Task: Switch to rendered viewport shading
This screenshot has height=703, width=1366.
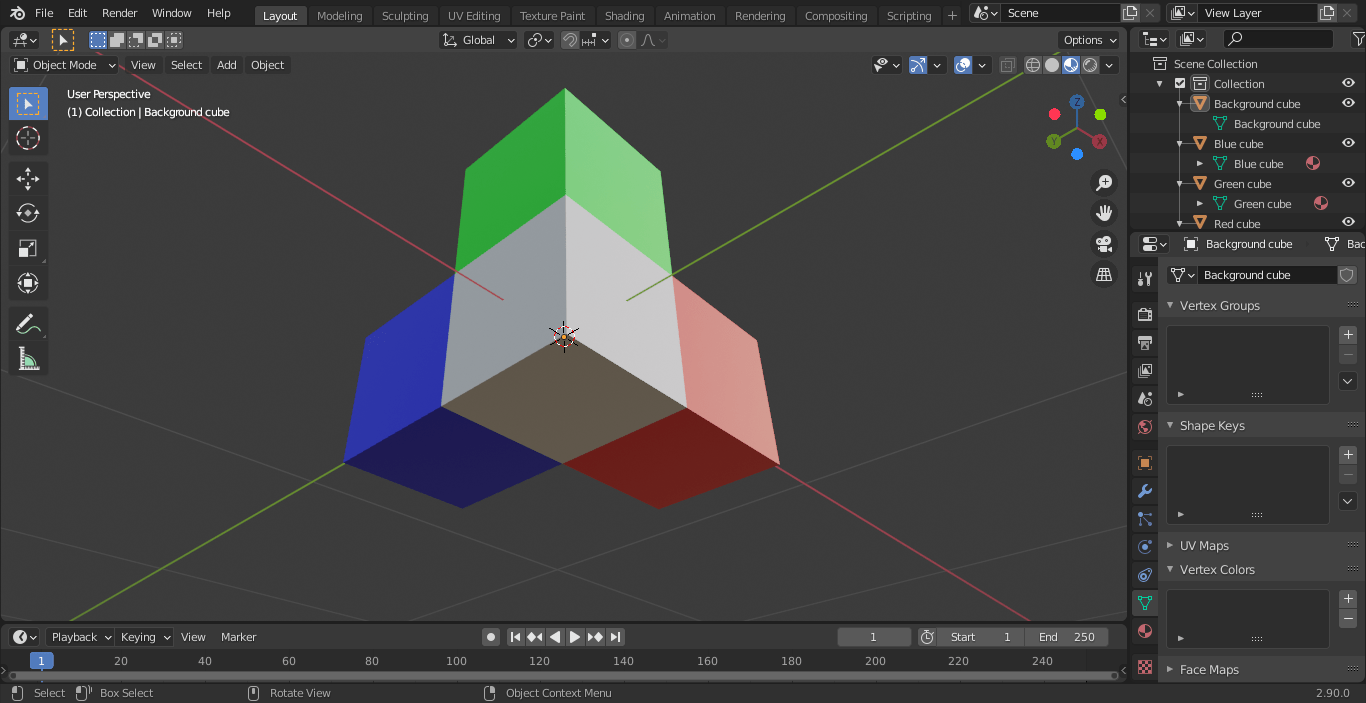Action: pyautogui.click(x=1090, y=65)
